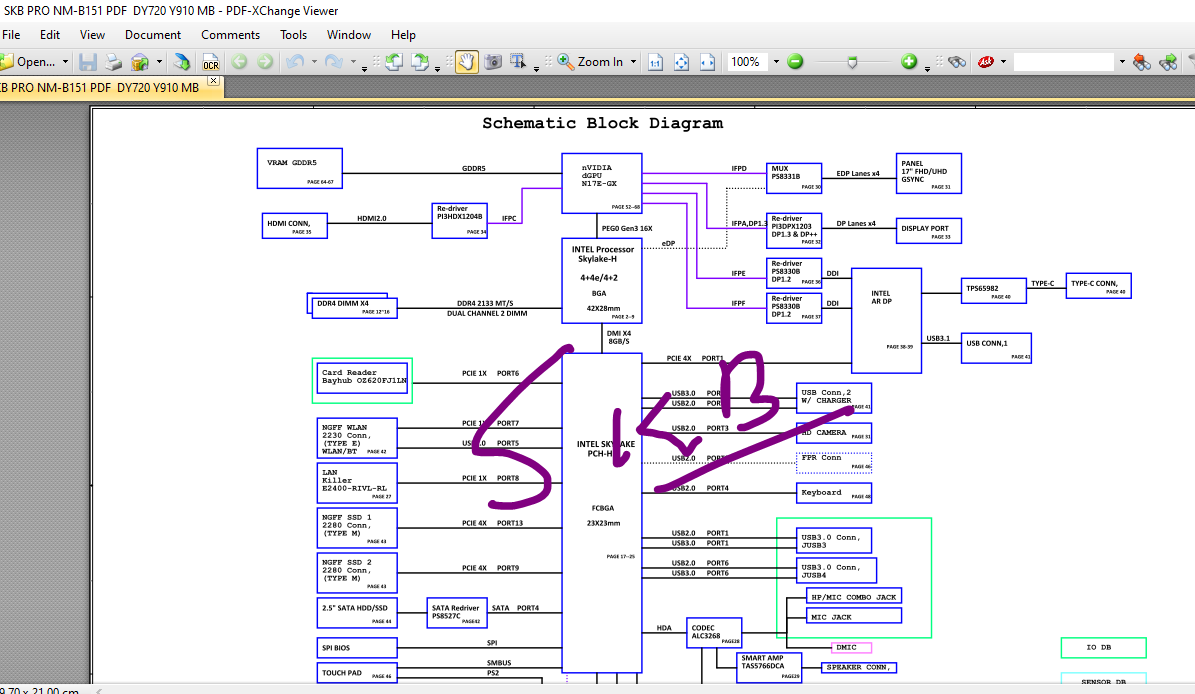This screenshot has height=694, width=1195.
Task: Select the Hand tool
Action: pos(466,62)
